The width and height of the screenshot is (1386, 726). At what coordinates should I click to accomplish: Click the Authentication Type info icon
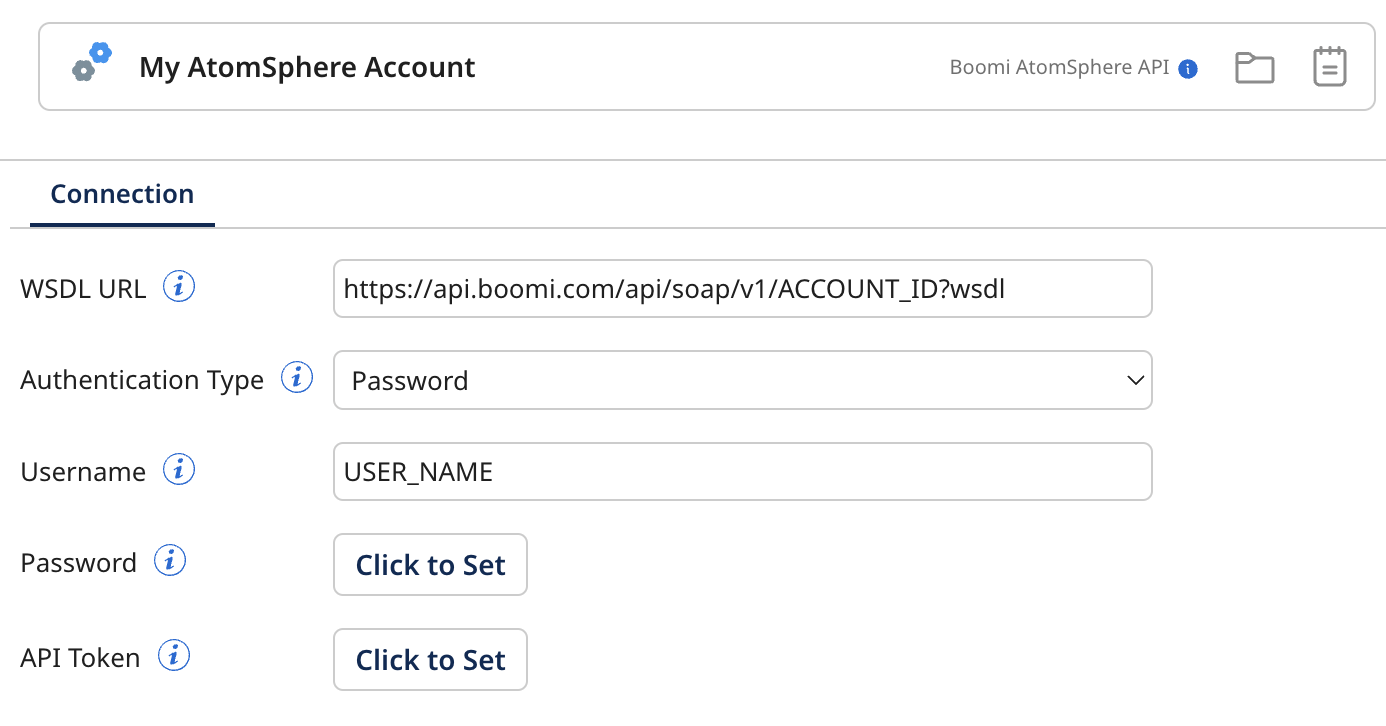click(296, 377)
